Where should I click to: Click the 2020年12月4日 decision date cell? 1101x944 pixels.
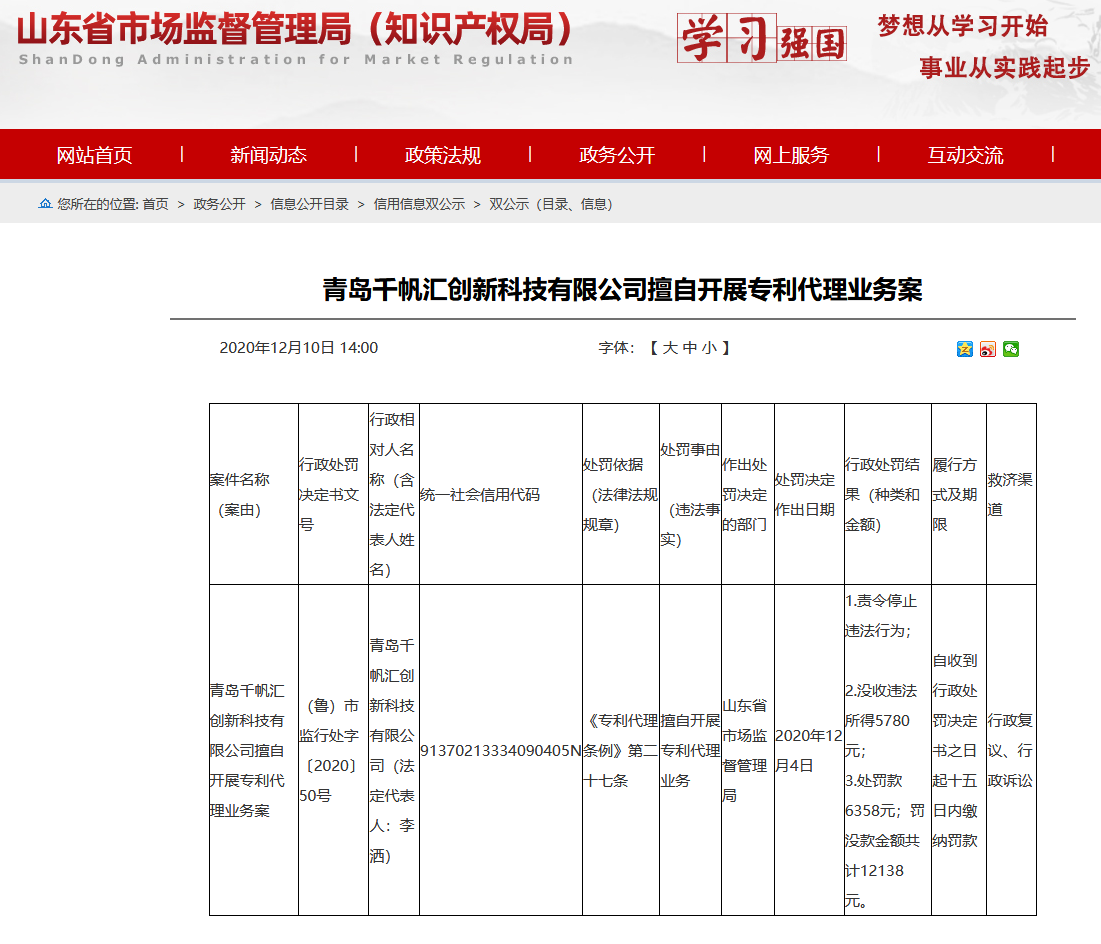click(809, 750)
